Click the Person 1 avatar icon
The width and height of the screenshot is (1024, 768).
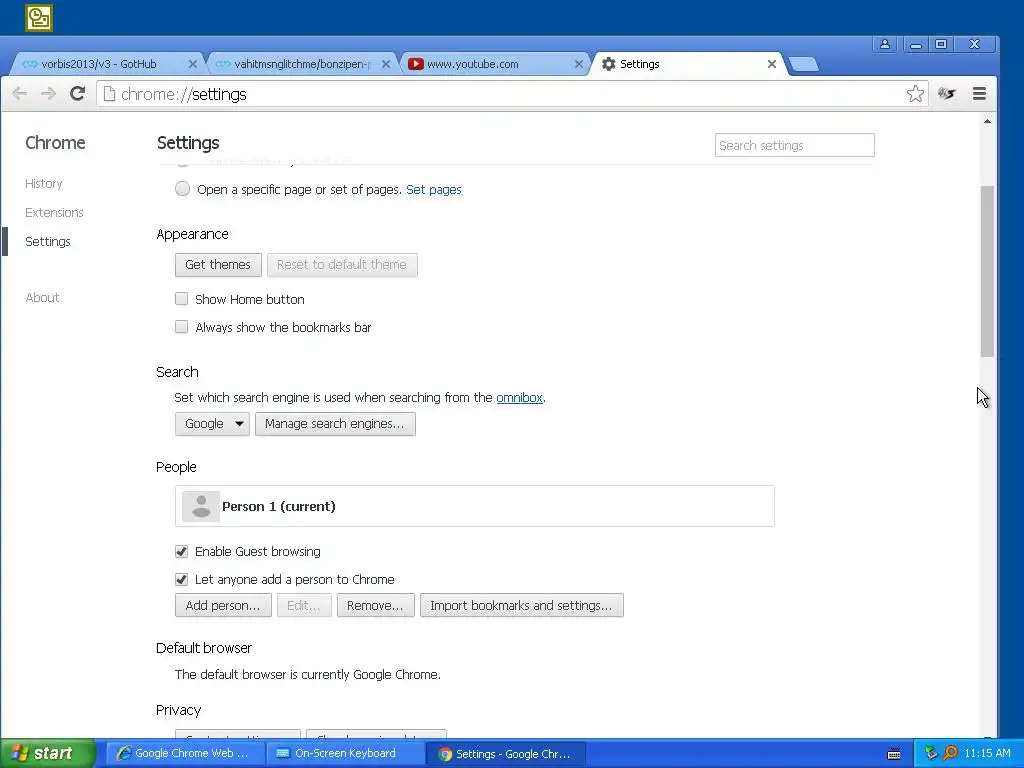(x=200, y=506)
